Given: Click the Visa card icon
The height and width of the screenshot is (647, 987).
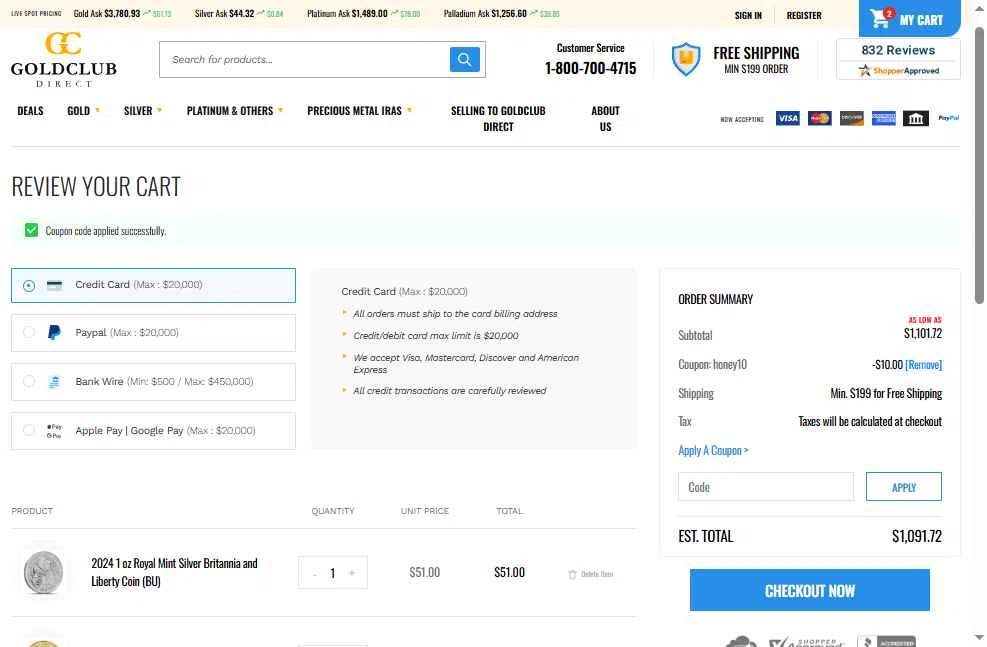Looking at the screenshot, I should point(787,118).
